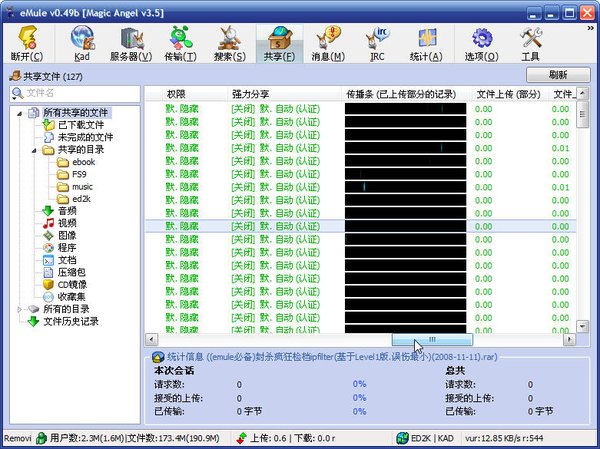Open the Statistics 统计(A) toolbar icon

(426, 44)
